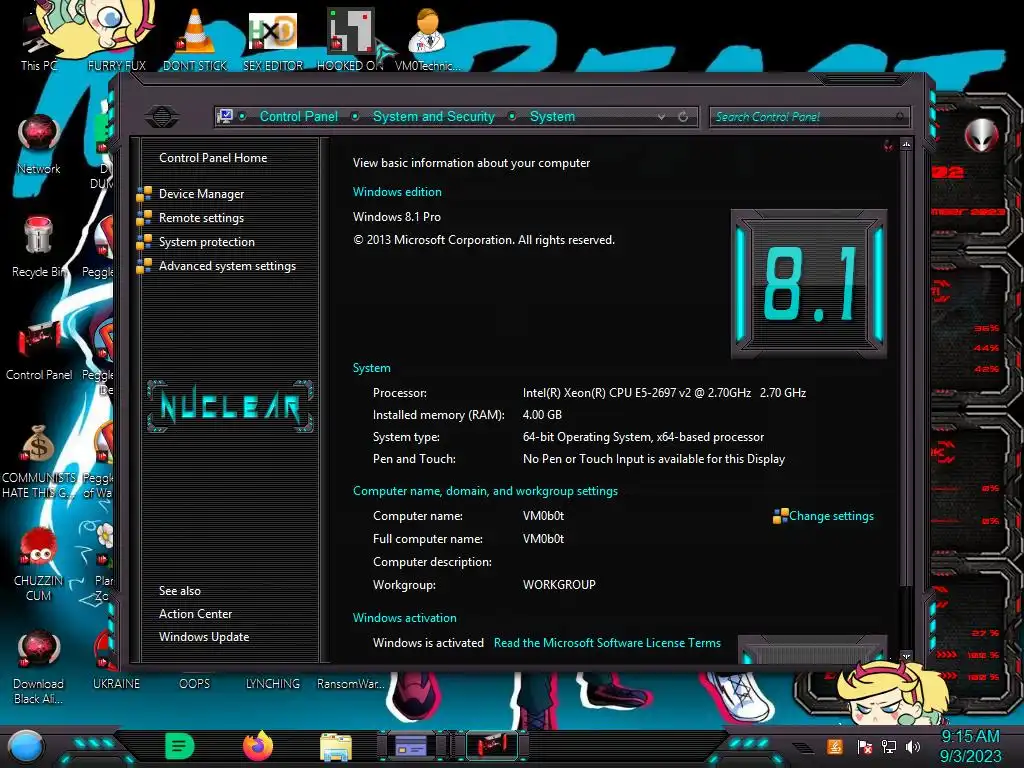Select the Computer name value 'VM0b0t'
Screen dimensions: 1024x768
543,516
